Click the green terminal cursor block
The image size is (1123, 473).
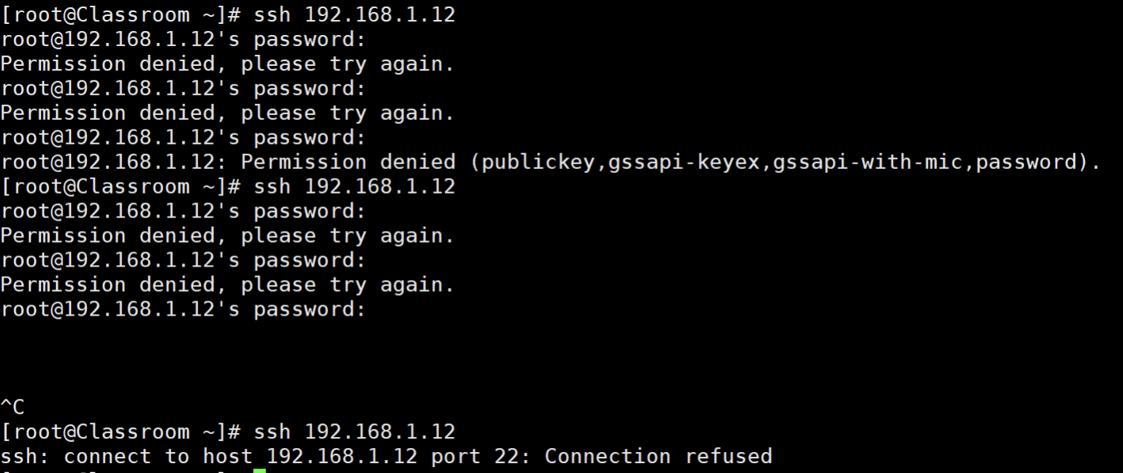click(x=259, y=469)
